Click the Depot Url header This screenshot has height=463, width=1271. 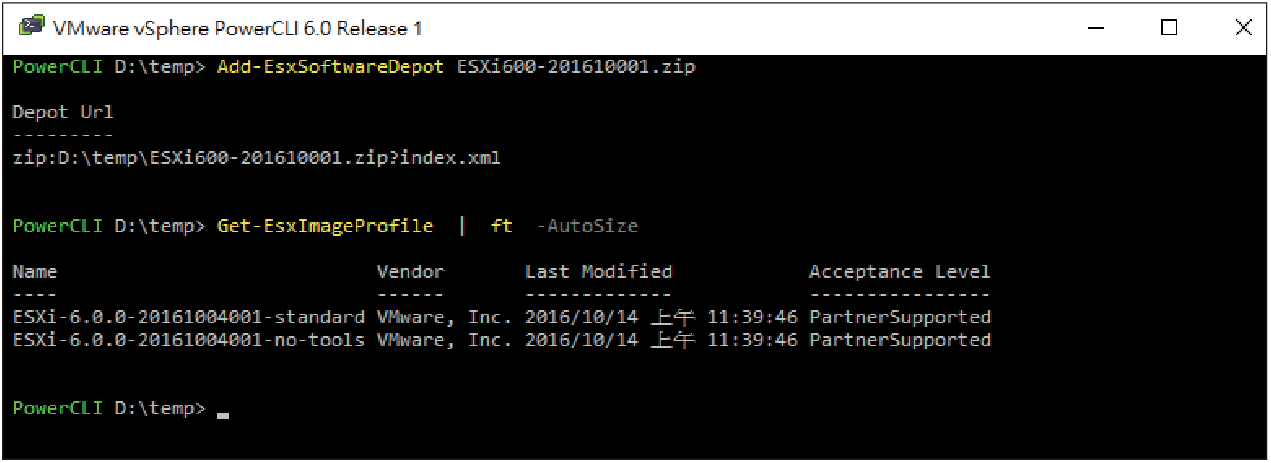[x=64, y=112]
